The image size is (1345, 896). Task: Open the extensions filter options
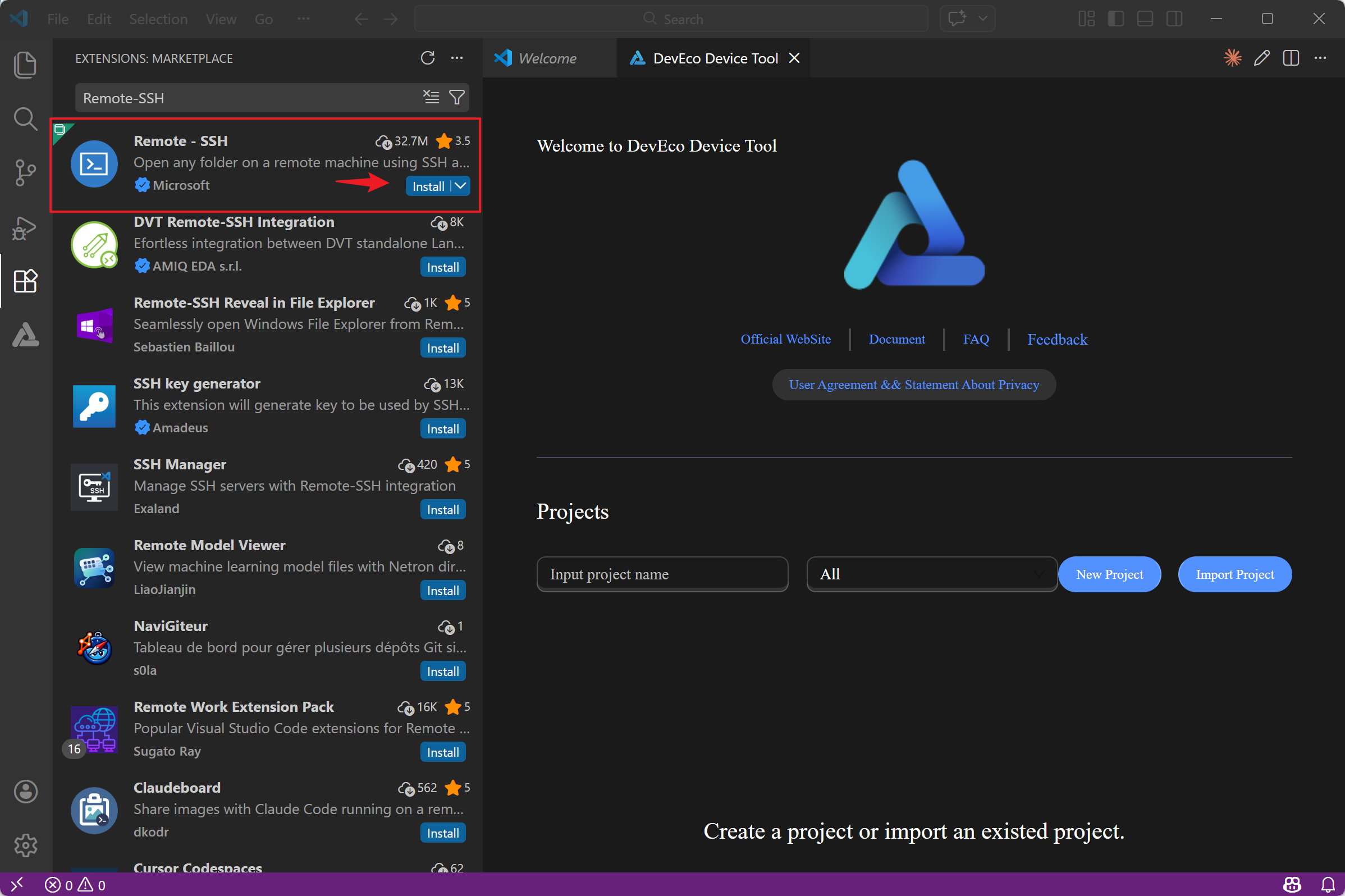click(457, 97)
